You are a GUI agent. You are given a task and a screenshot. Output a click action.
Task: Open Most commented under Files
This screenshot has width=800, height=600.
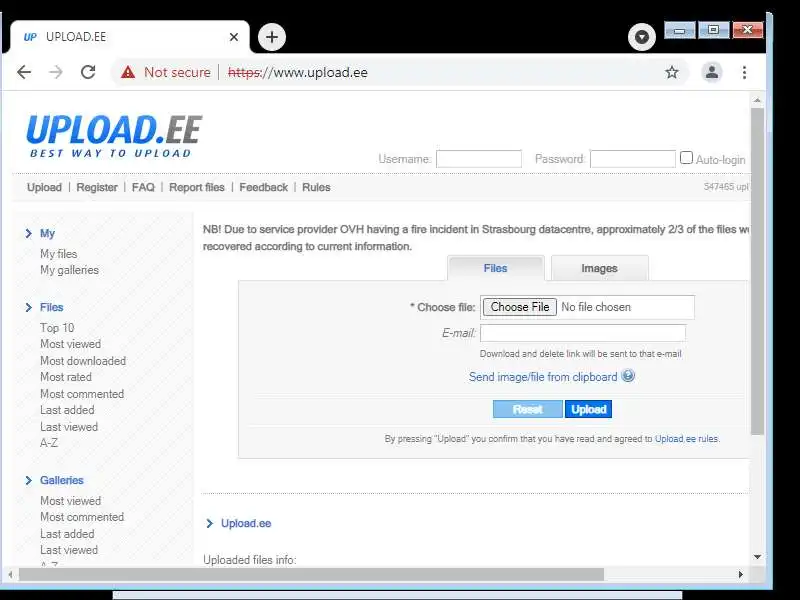[x=82, y=394]
